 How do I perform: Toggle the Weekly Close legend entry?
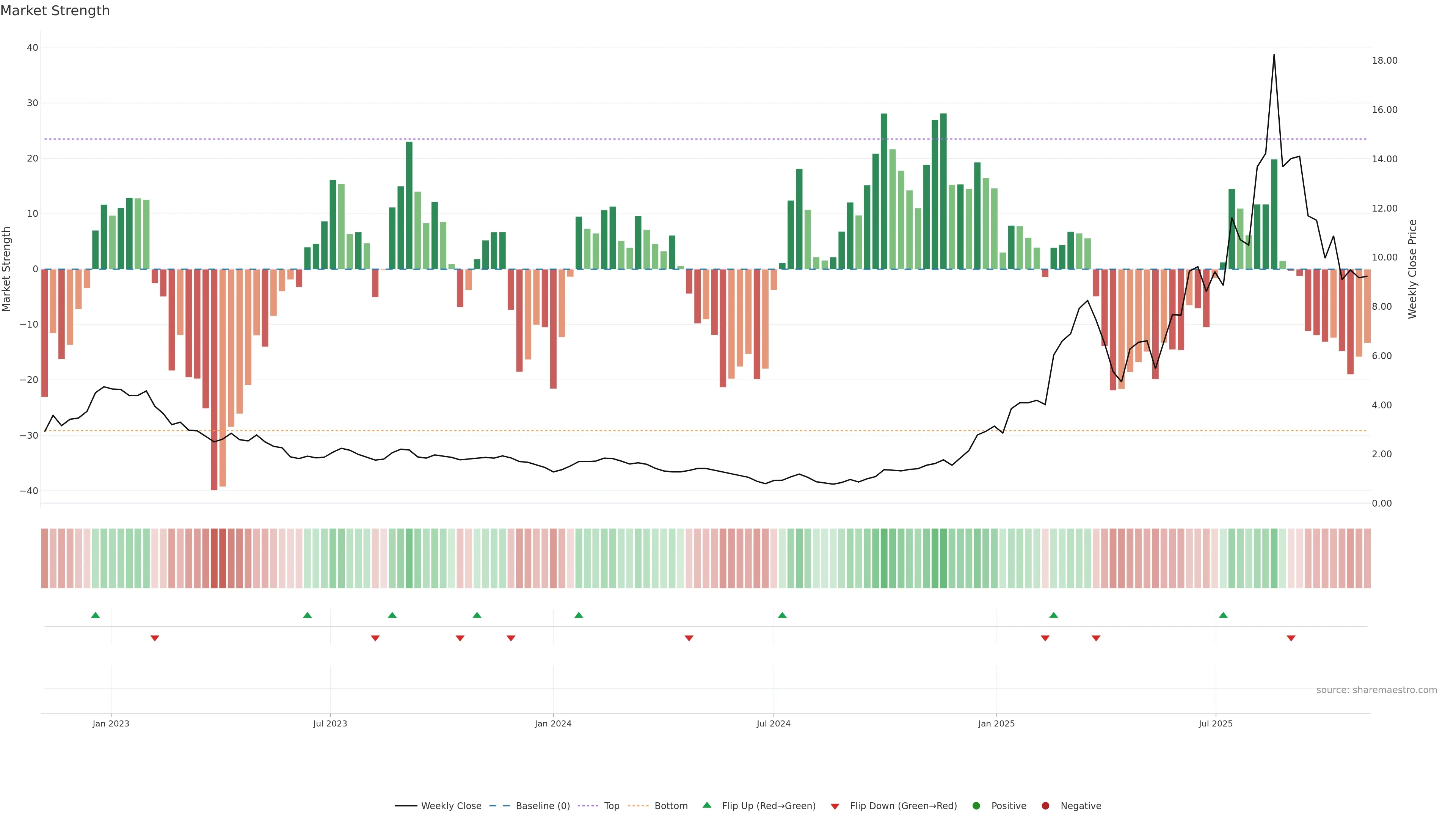click(x=438, y=806)
